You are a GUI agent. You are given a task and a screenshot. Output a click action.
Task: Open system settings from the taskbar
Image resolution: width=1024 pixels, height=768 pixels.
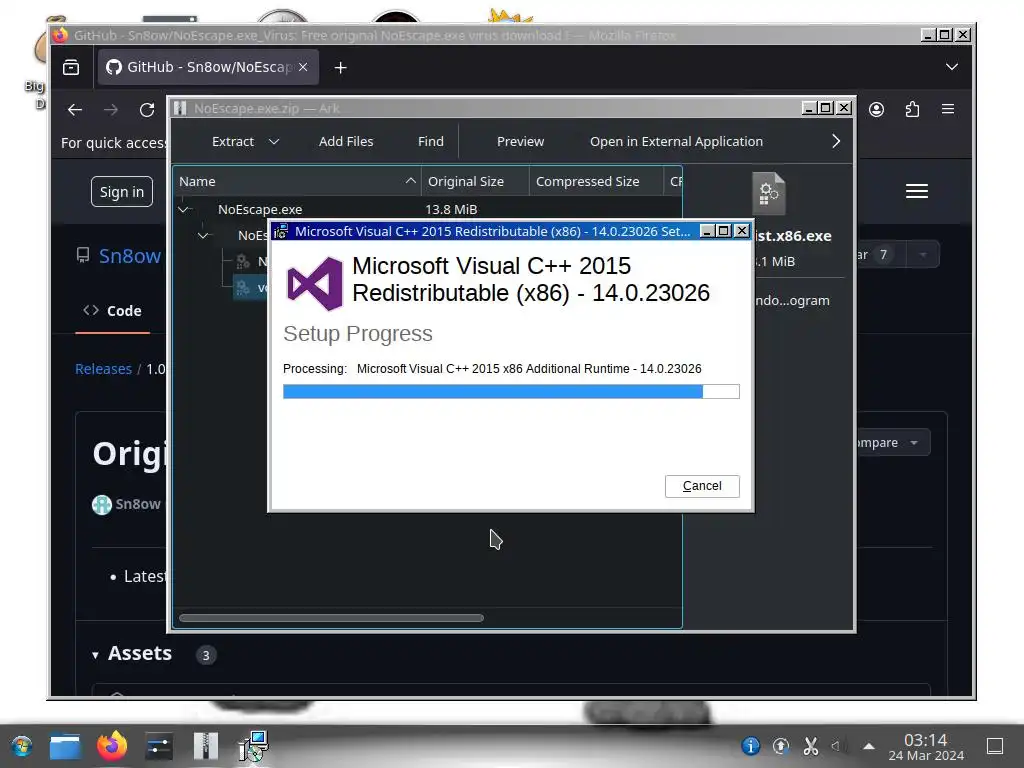tap(159, 746)
